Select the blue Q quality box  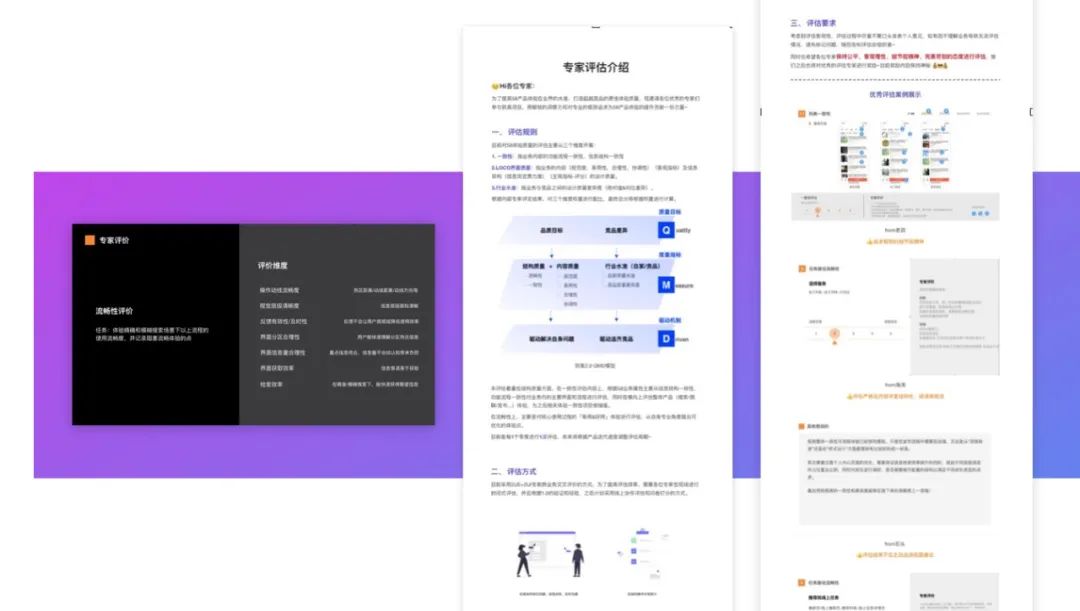click(x=666, y=230)
